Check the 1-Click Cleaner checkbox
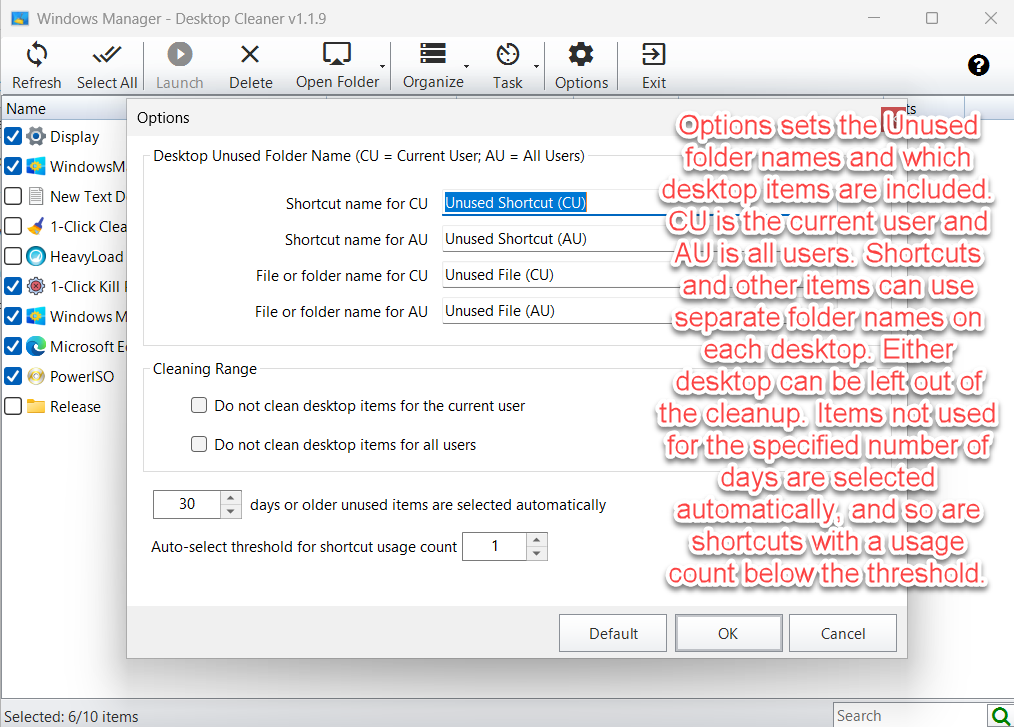Image resolution: width=1014 pixels, height=727 pixels. pyautogui.click(x=13, y=226)
